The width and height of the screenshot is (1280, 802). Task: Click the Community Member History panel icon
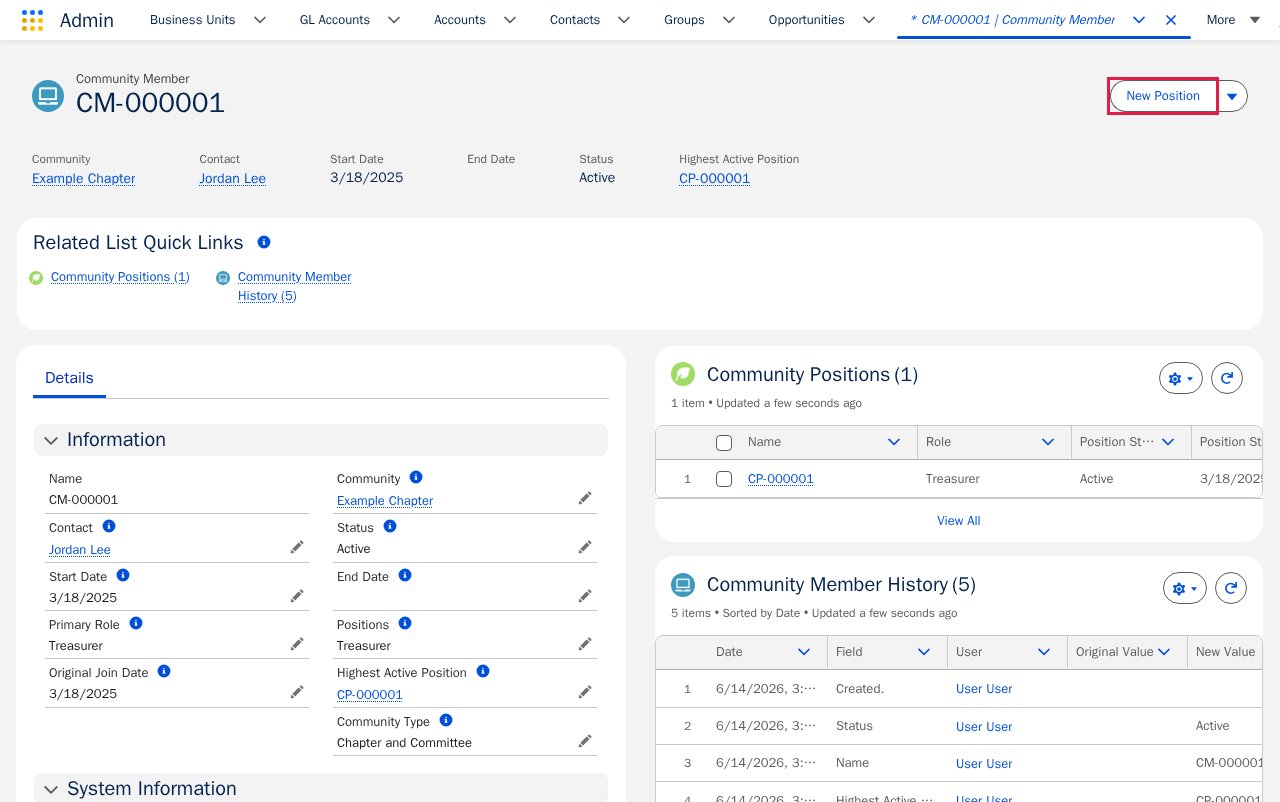[x=683, y=584]
